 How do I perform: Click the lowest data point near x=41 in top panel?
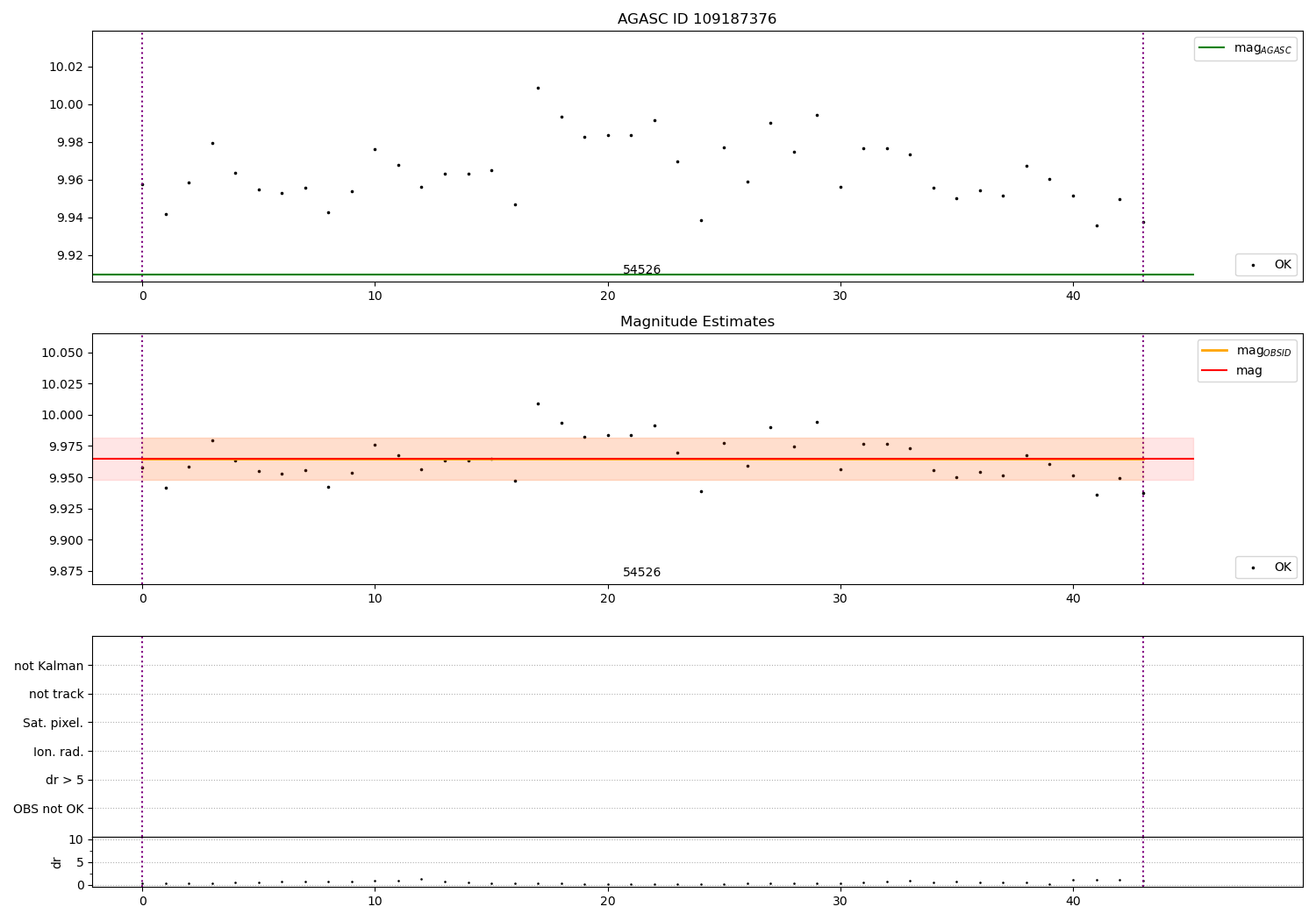(1097, 225)
